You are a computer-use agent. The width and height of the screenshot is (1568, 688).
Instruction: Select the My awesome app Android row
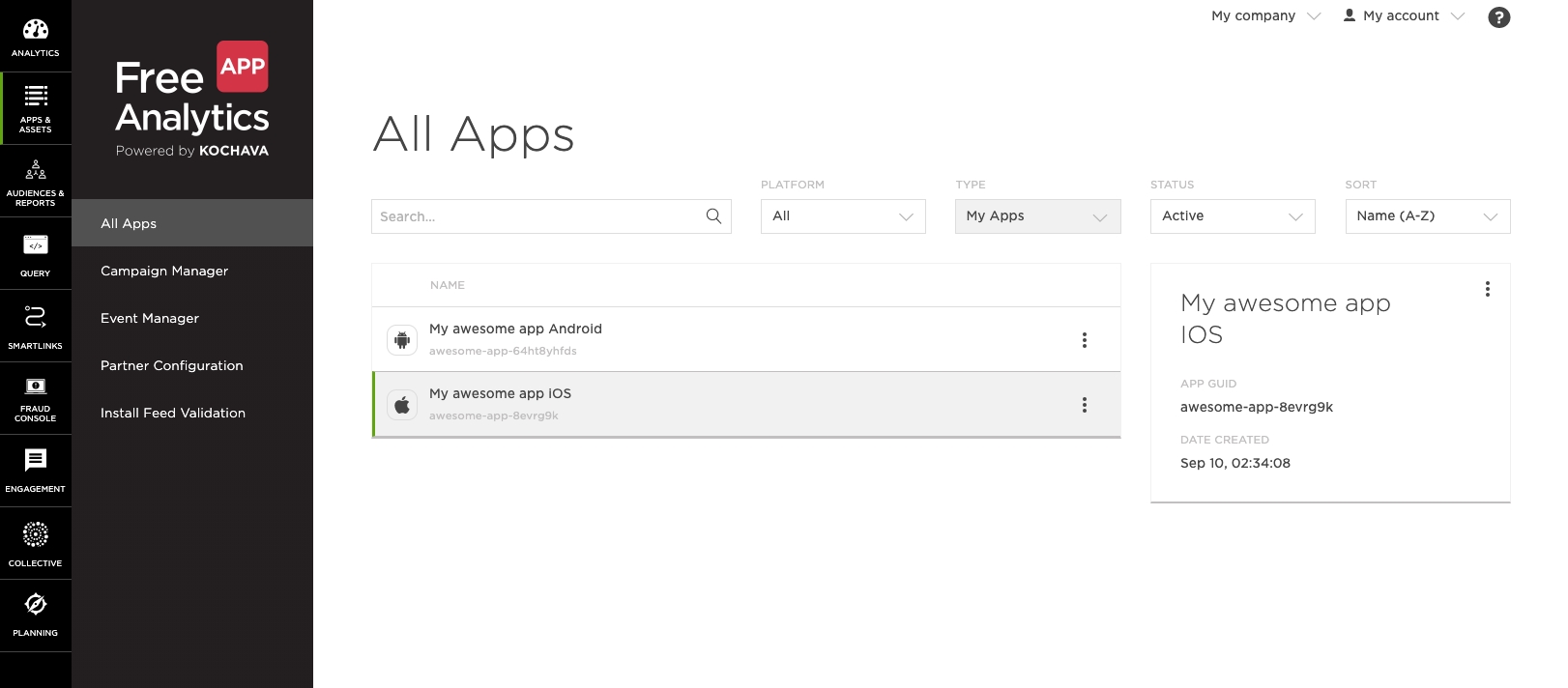[746, 339]
